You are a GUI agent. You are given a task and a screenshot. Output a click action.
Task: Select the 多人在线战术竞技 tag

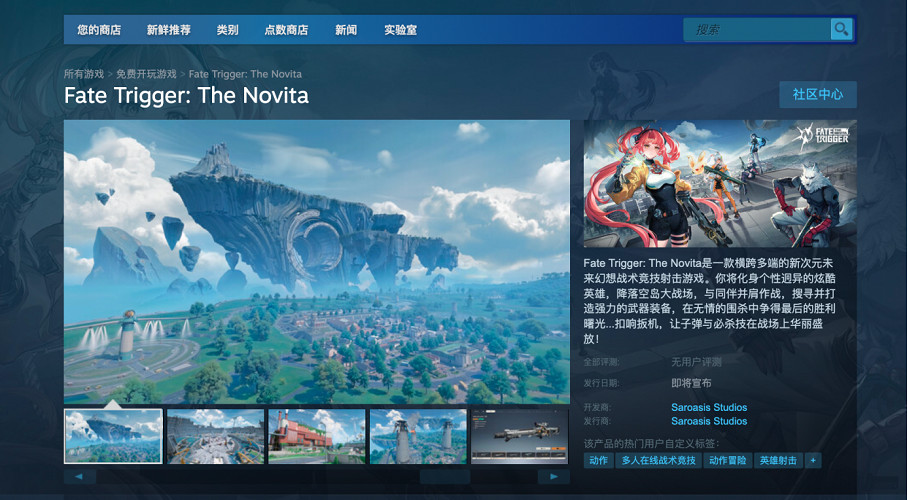(658, 460)
